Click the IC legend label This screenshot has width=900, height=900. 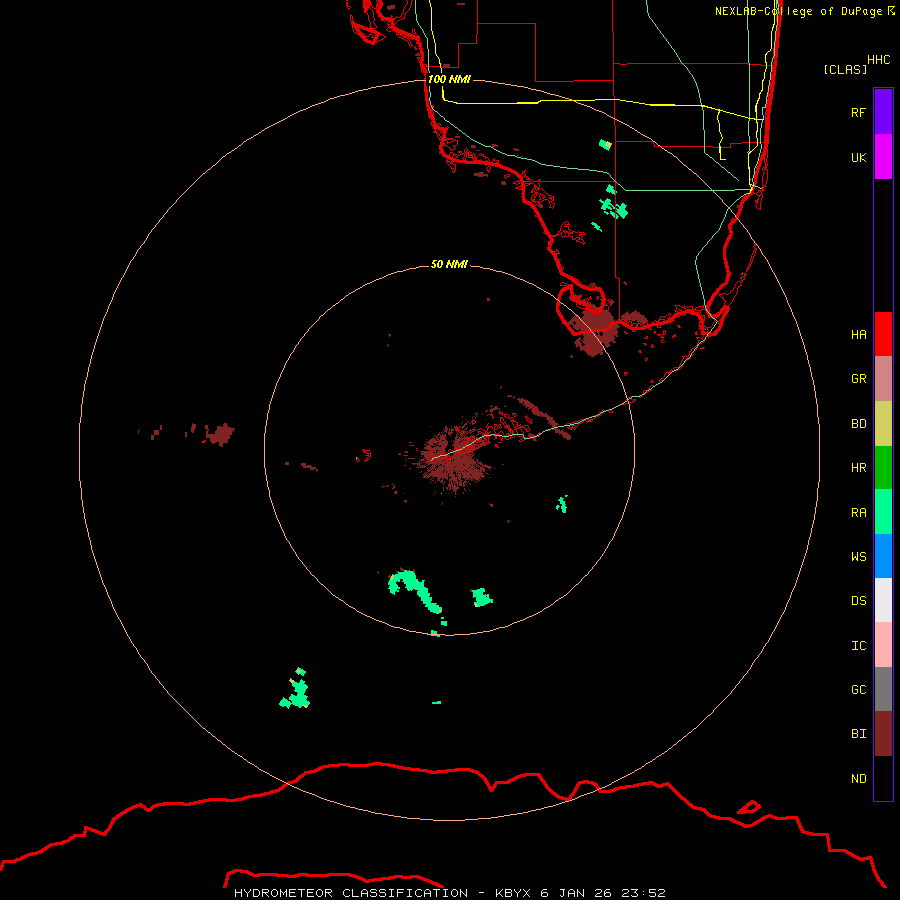(858, 646)
